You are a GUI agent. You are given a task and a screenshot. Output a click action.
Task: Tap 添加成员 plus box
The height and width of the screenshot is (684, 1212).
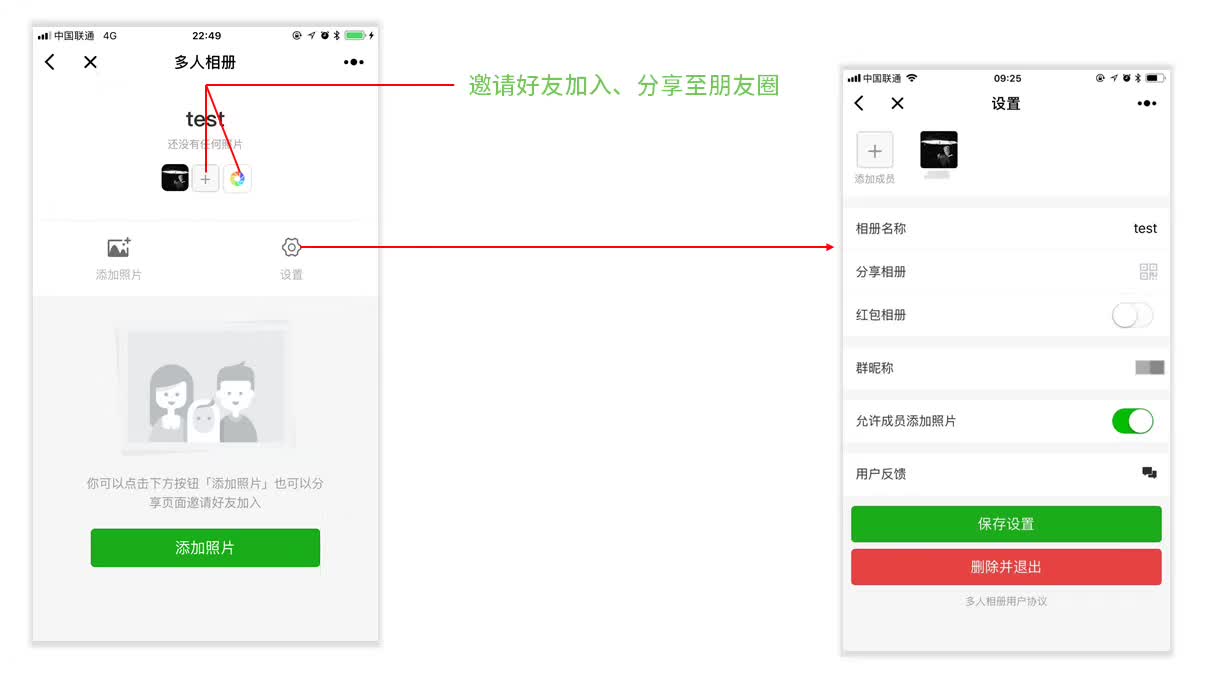[x=875, y=151]
